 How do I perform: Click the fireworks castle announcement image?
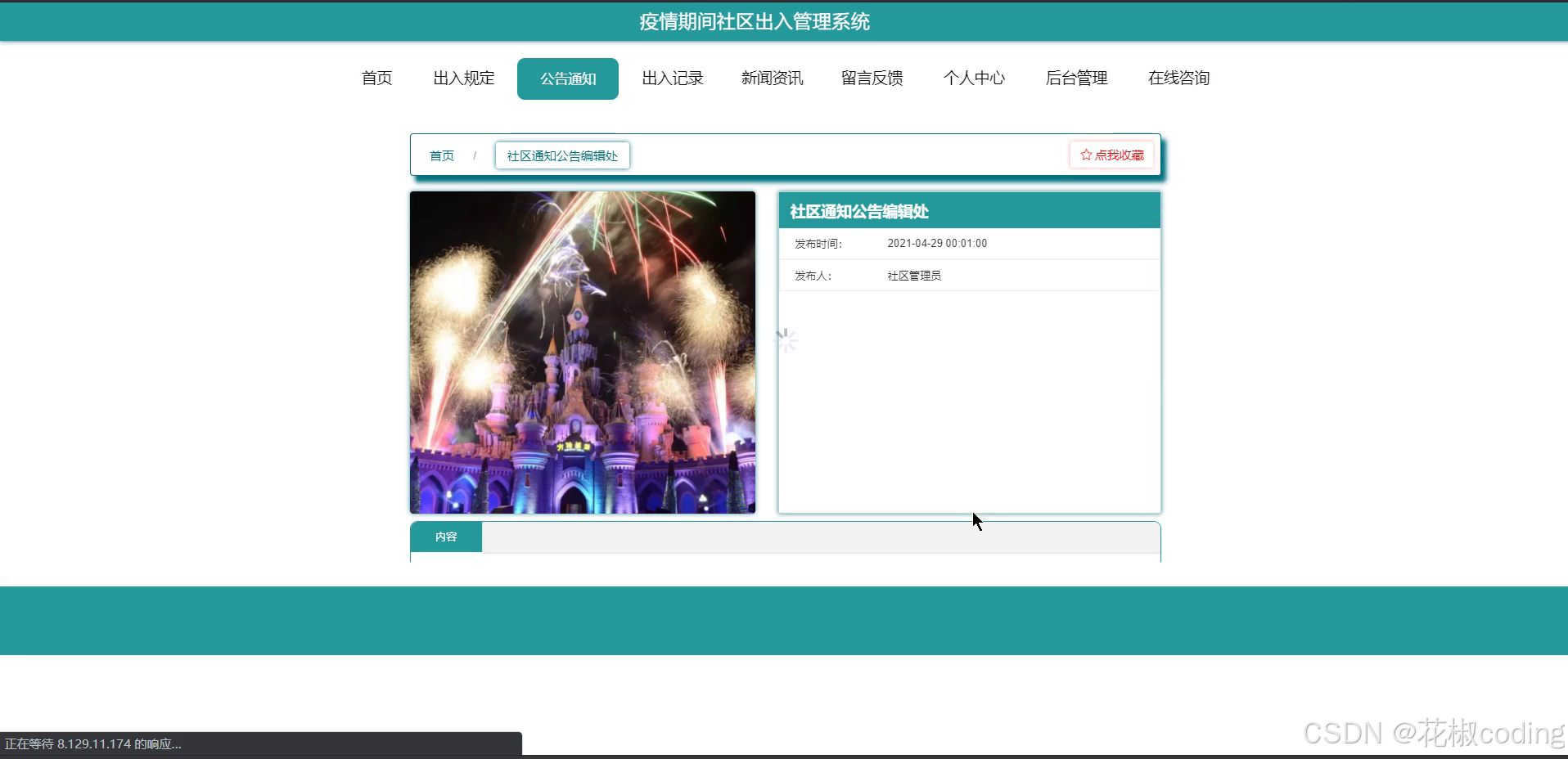click(x=582, y=352)
